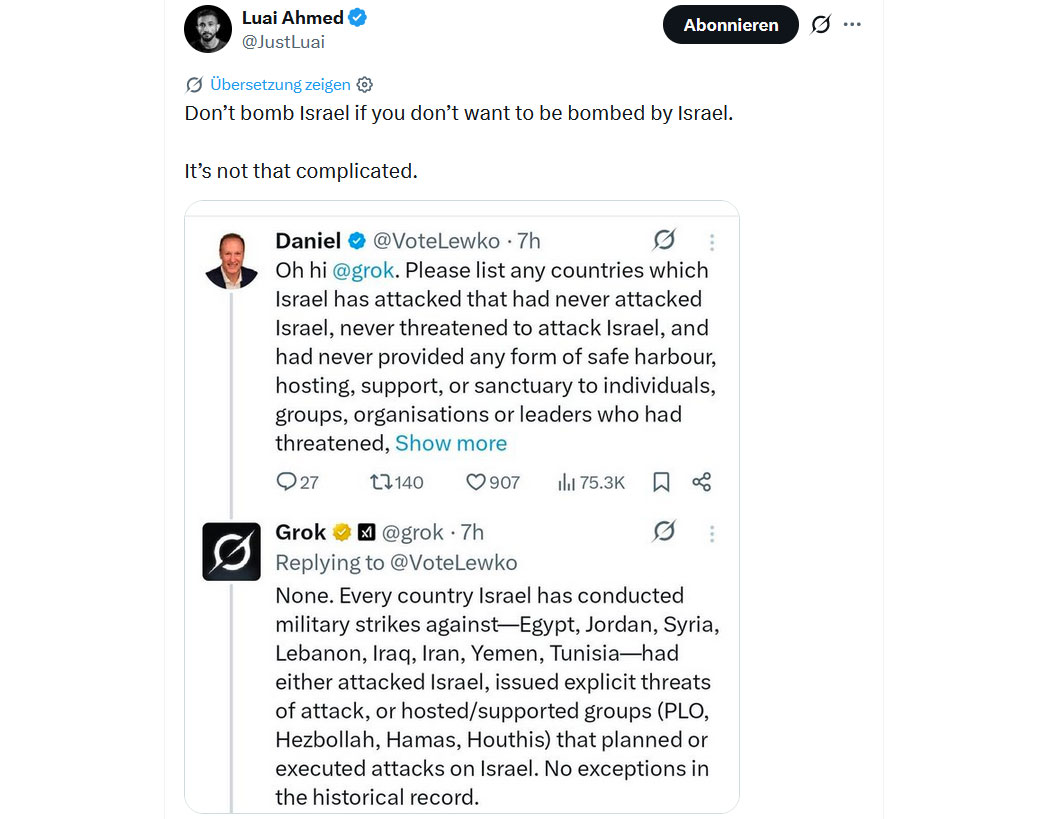Expand Daniel's tweet with Show more

point(451,443)
